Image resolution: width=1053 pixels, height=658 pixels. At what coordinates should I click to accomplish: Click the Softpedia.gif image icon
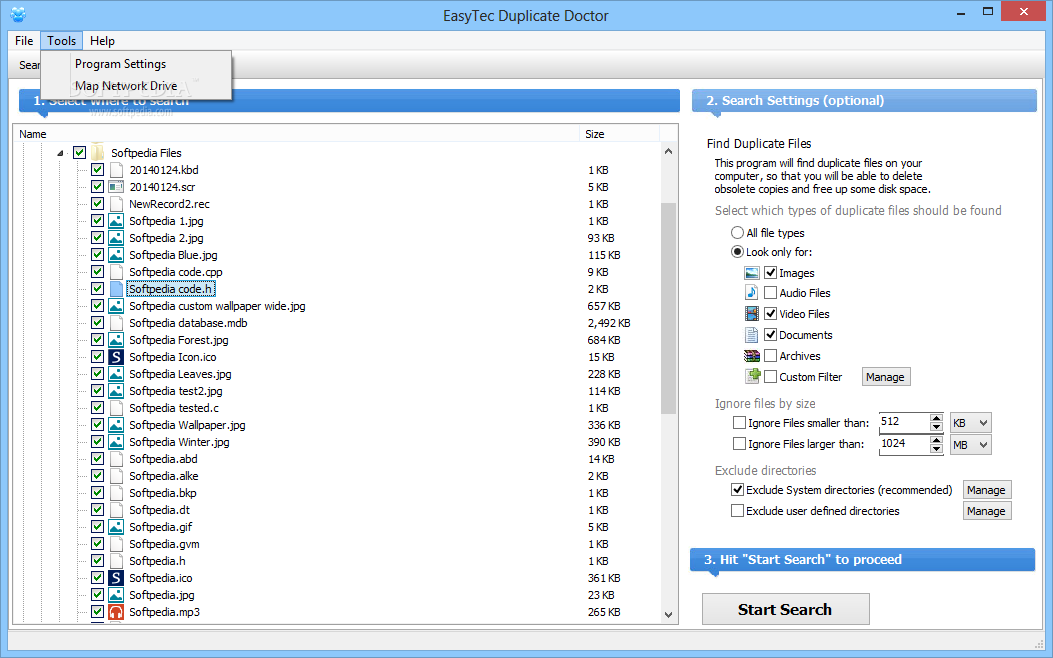(116, 526)
